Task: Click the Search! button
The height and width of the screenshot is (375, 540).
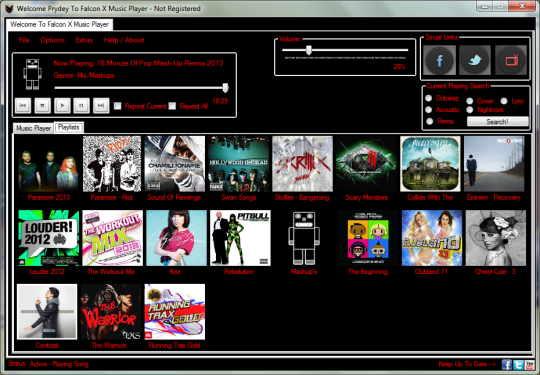Action: click(x=498, y=122)
